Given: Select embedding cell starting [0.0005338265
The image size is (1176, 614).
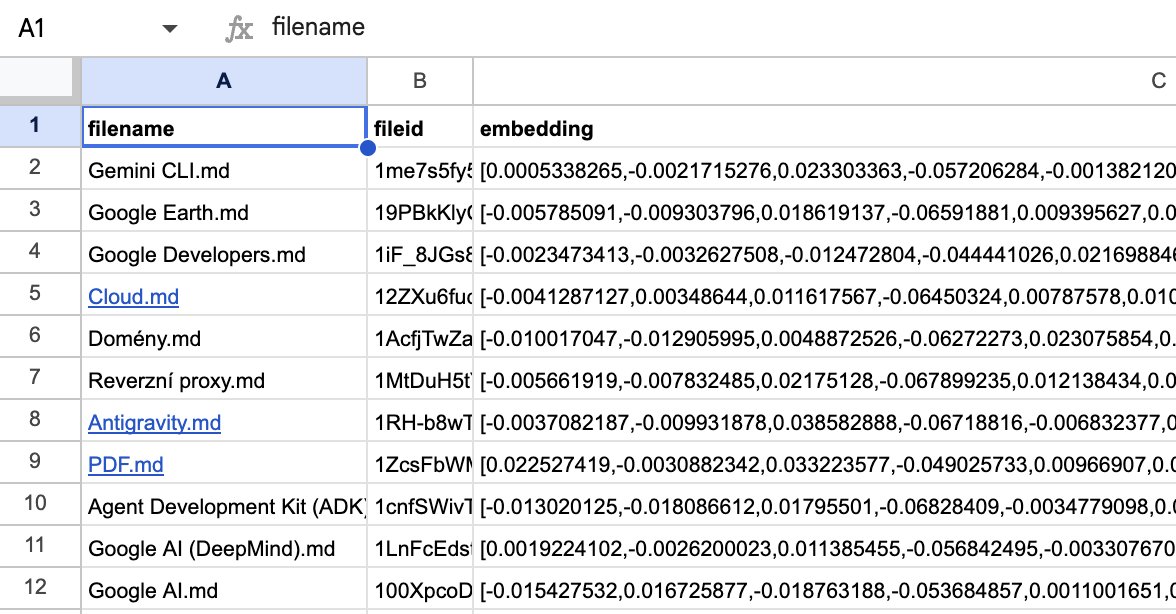Looking at the screenshot, I should 825,169.
